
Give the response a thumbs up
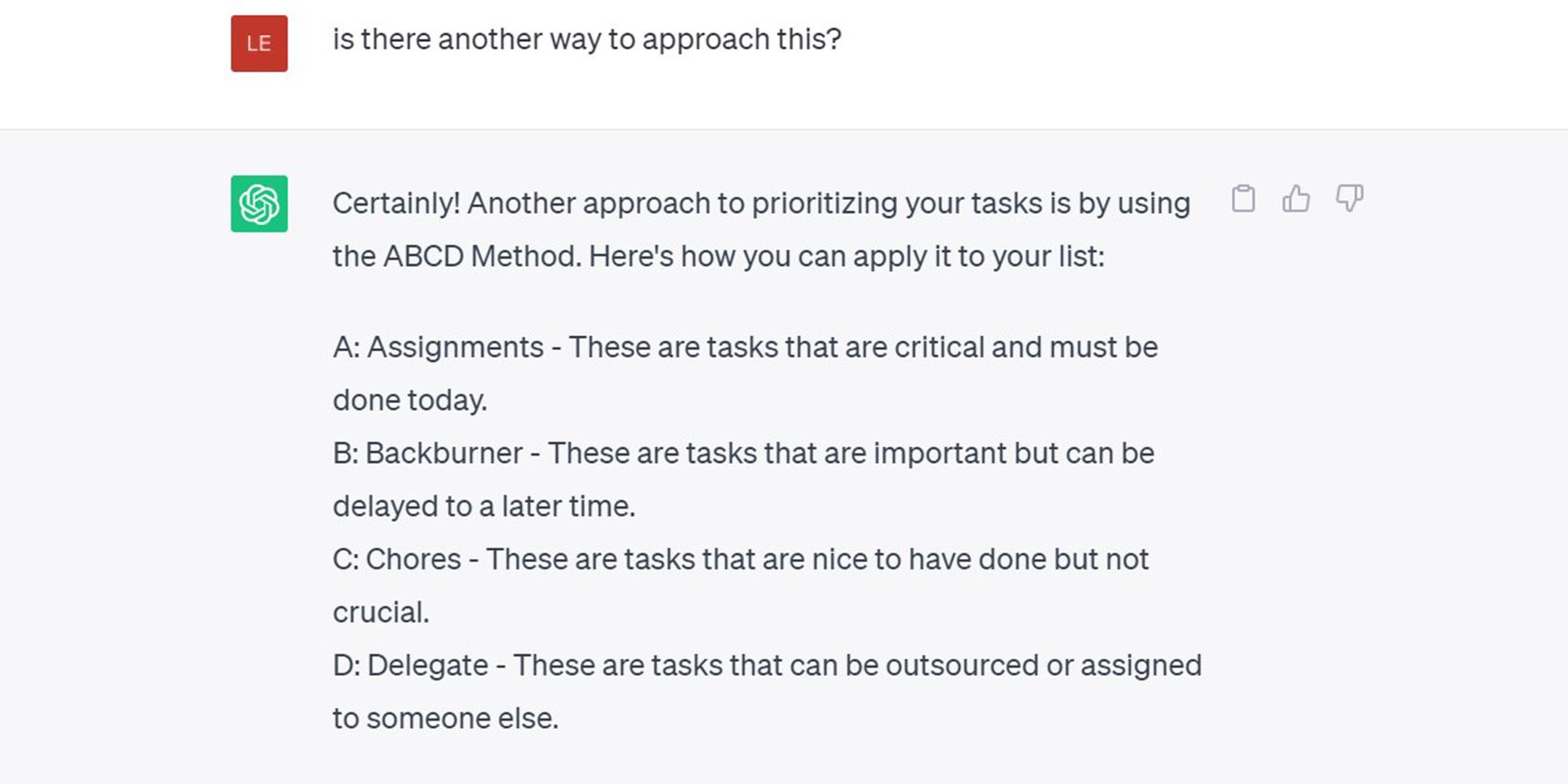[x=1295, y=199]
